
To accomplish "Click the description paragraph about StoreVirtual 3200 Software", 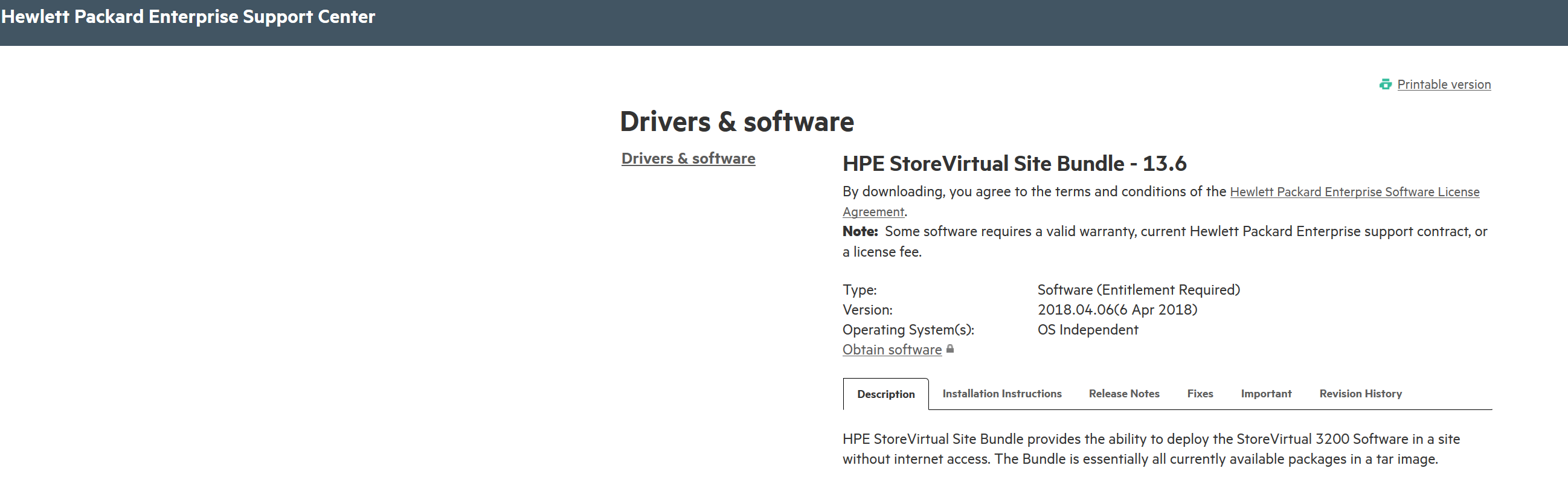I will (x=1151, y=449).
